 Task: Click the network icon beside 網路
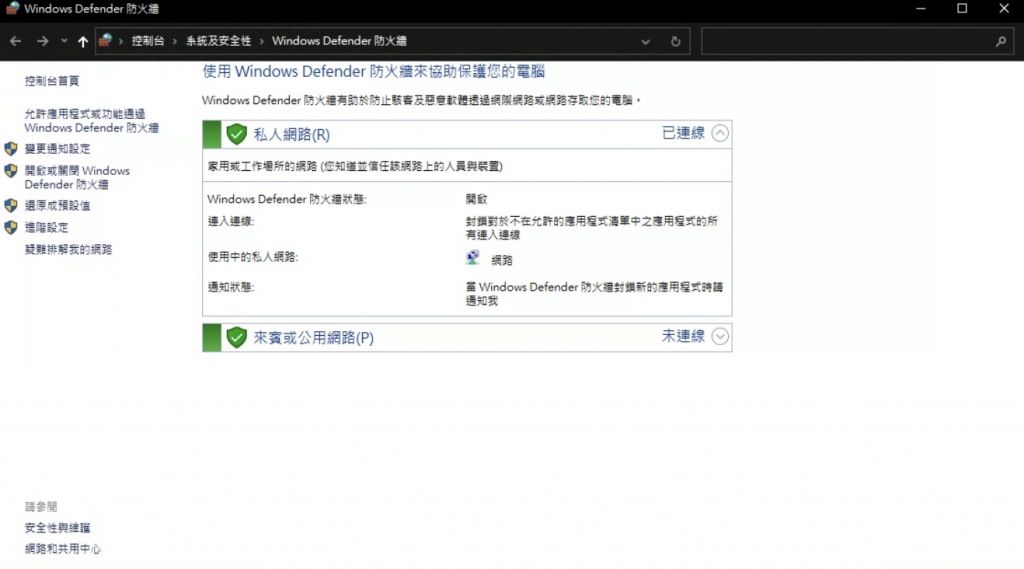point(473,258)
